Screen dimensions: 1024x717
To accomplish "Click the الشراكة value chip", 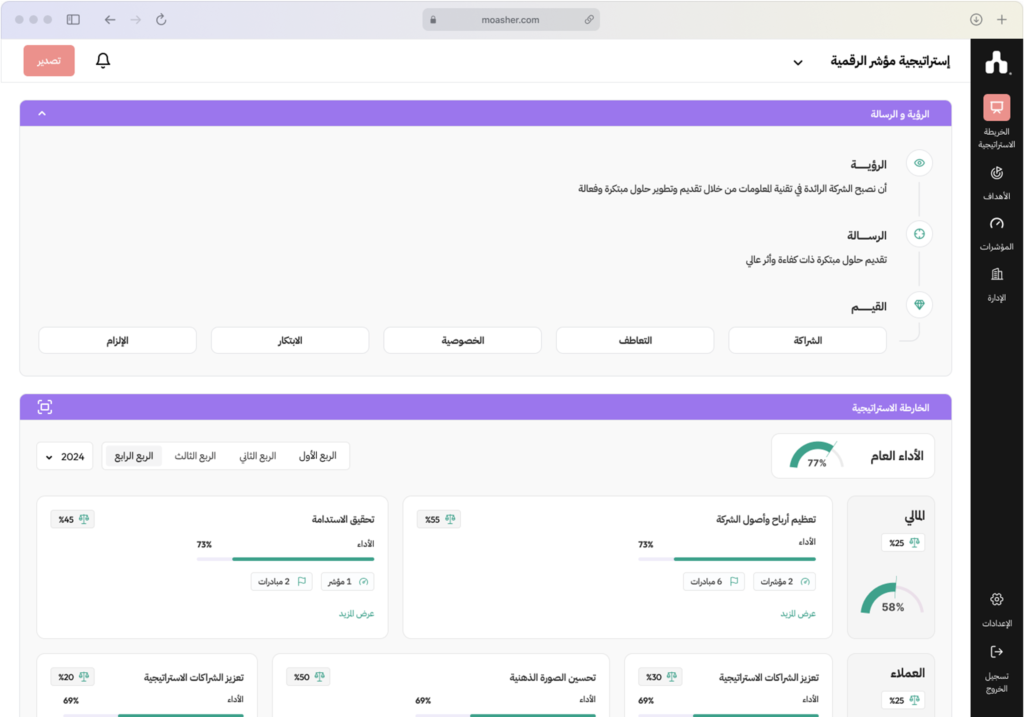I will point(807,340).
